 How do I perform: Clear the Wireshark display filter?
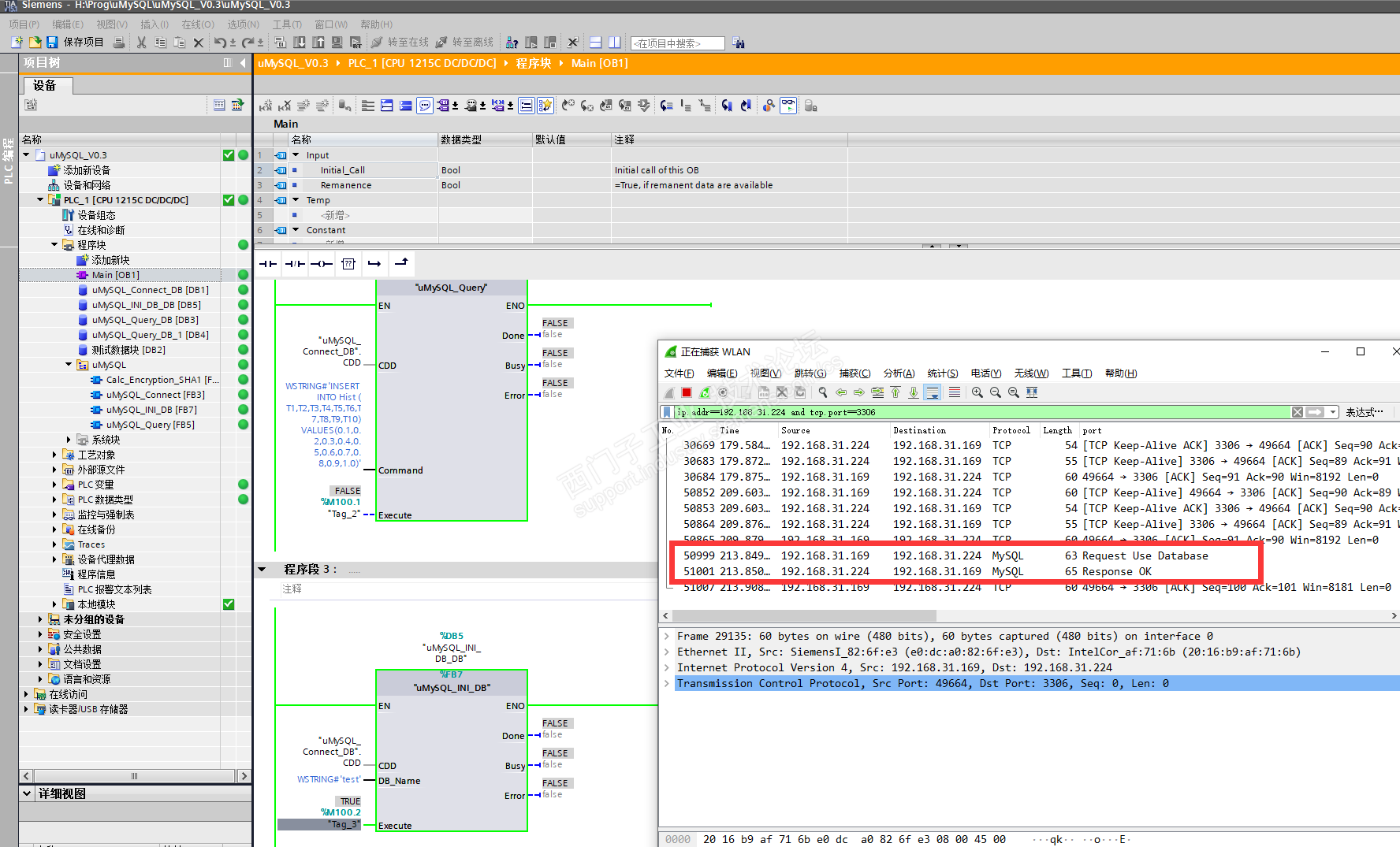1298,412
